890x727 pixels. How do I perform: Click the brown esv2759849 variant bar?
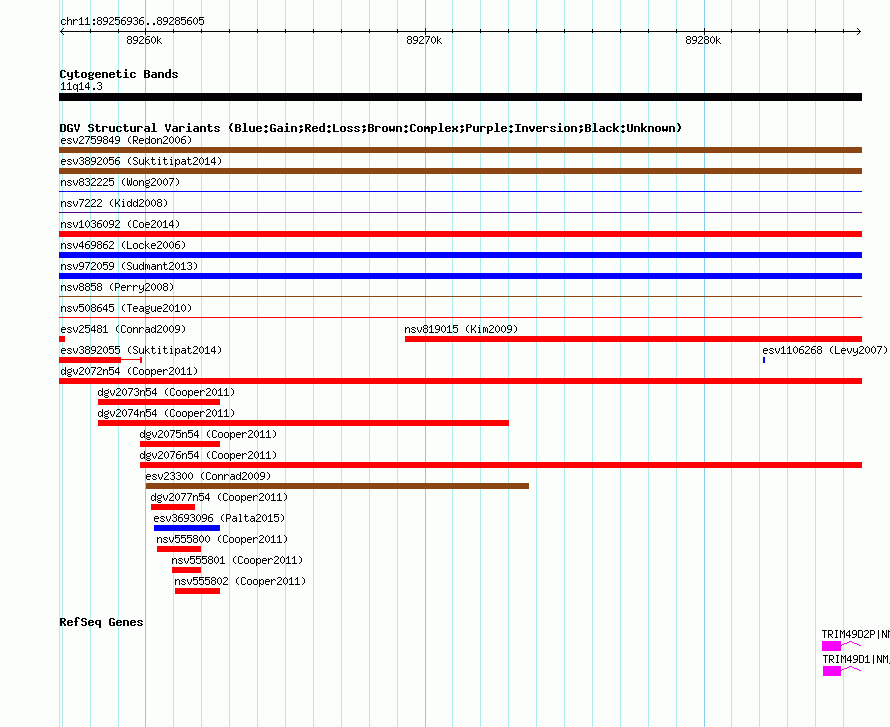[x=460, y=150]
